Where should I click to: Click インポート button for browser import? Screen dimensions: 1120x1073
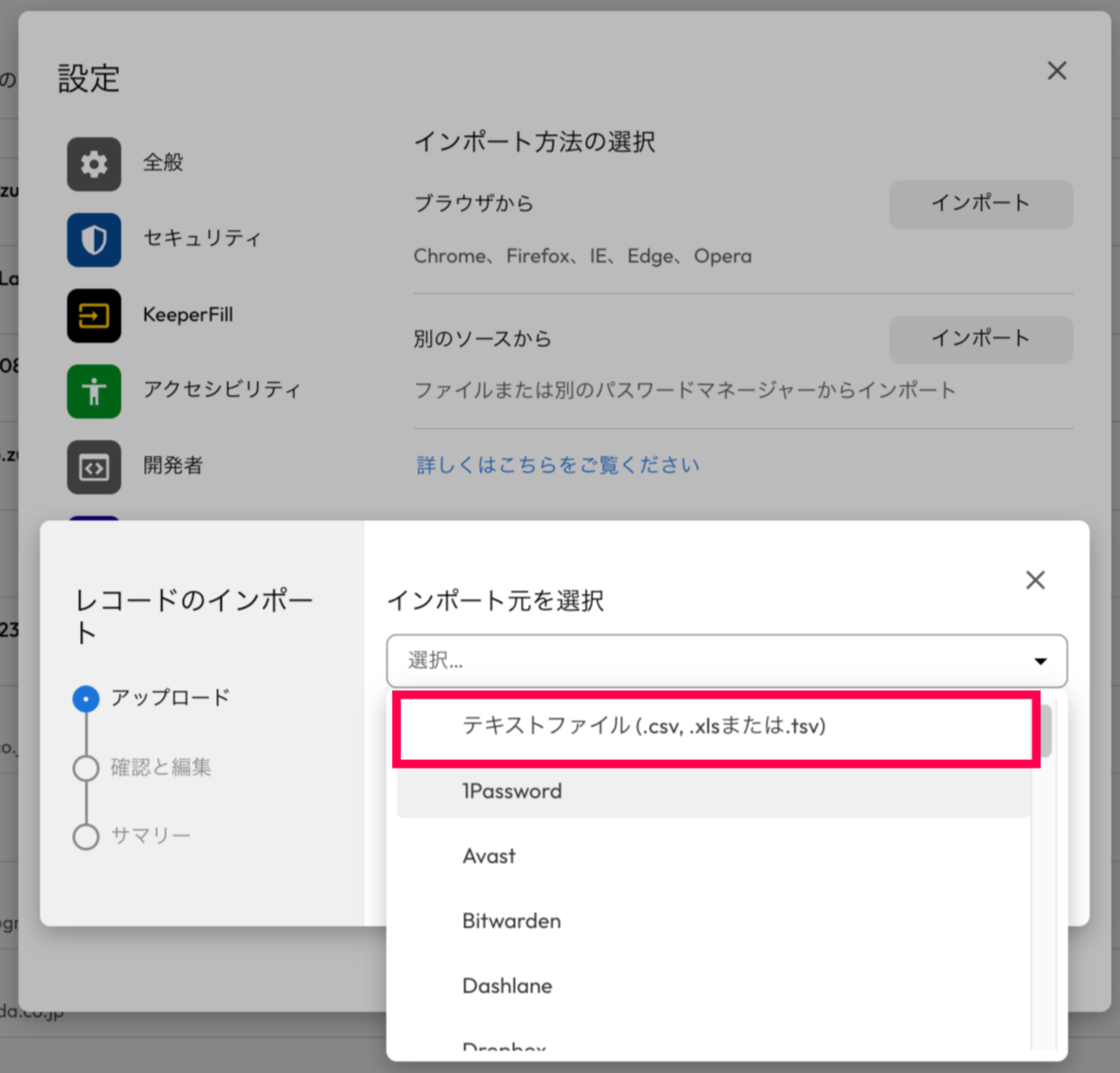click(980, 204)
